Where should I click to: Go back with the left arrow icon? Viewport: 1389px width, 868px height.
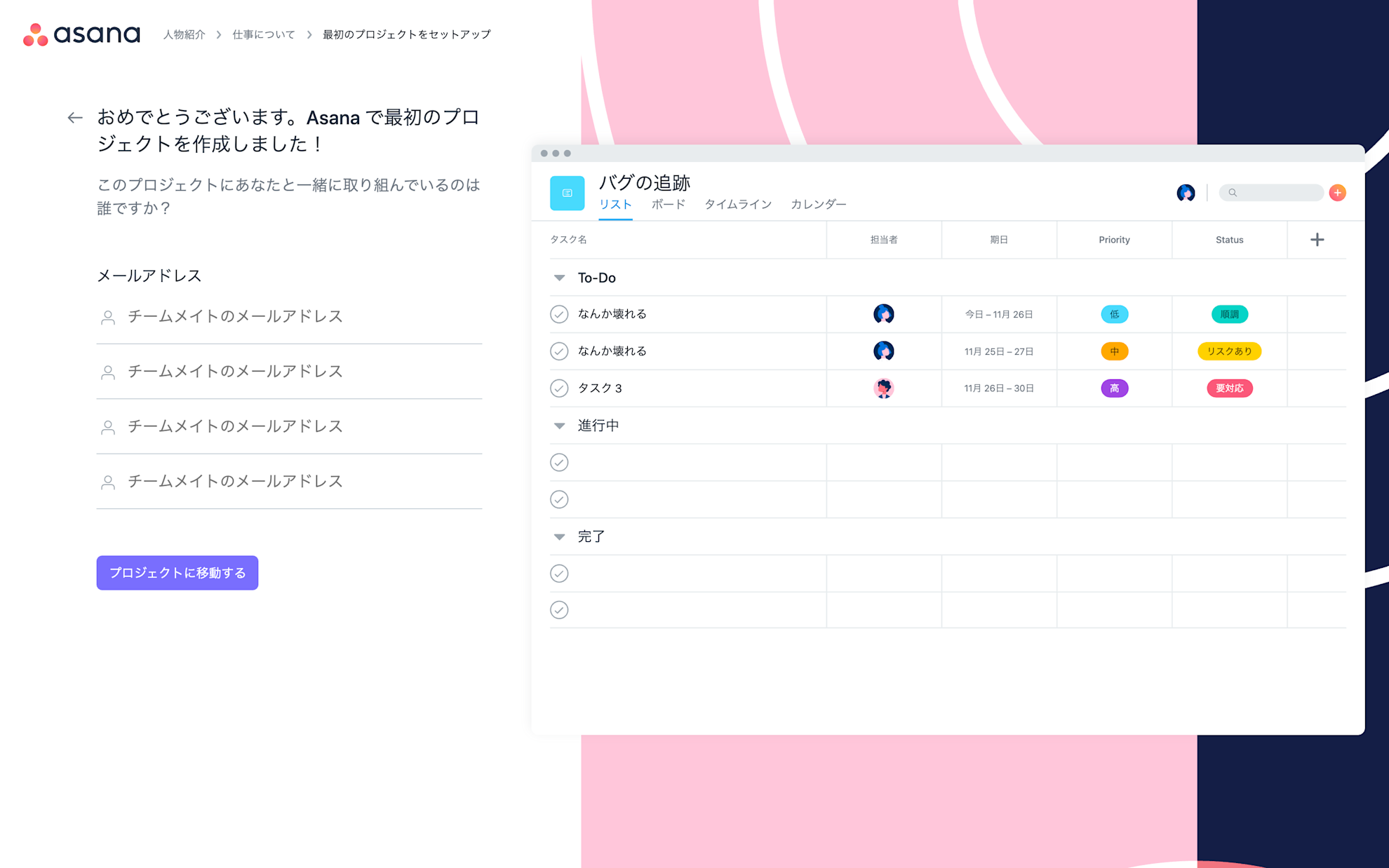tap(75, 118)
